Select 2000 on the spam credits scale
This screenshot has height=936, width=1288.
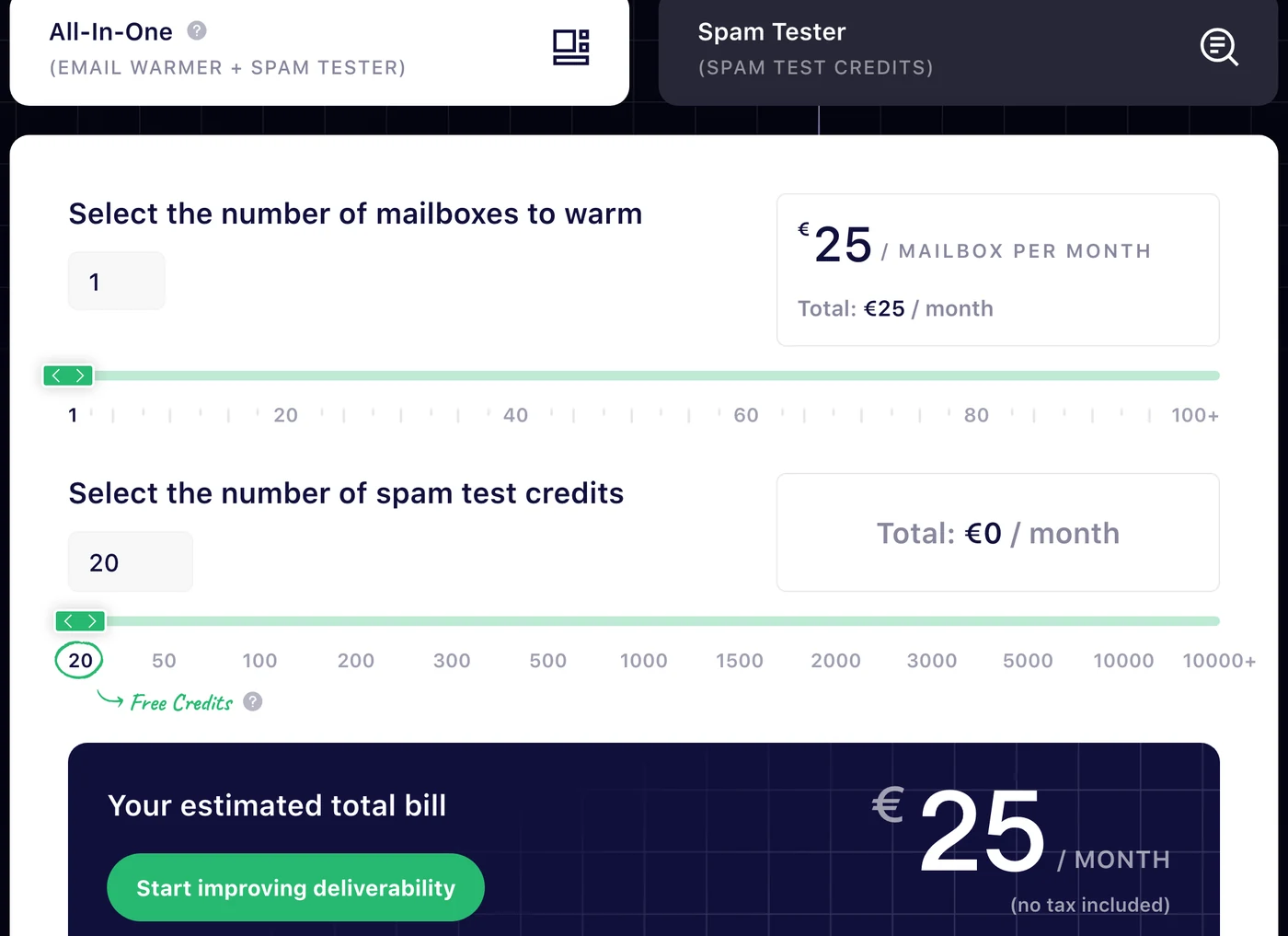(x=836, y=661)
